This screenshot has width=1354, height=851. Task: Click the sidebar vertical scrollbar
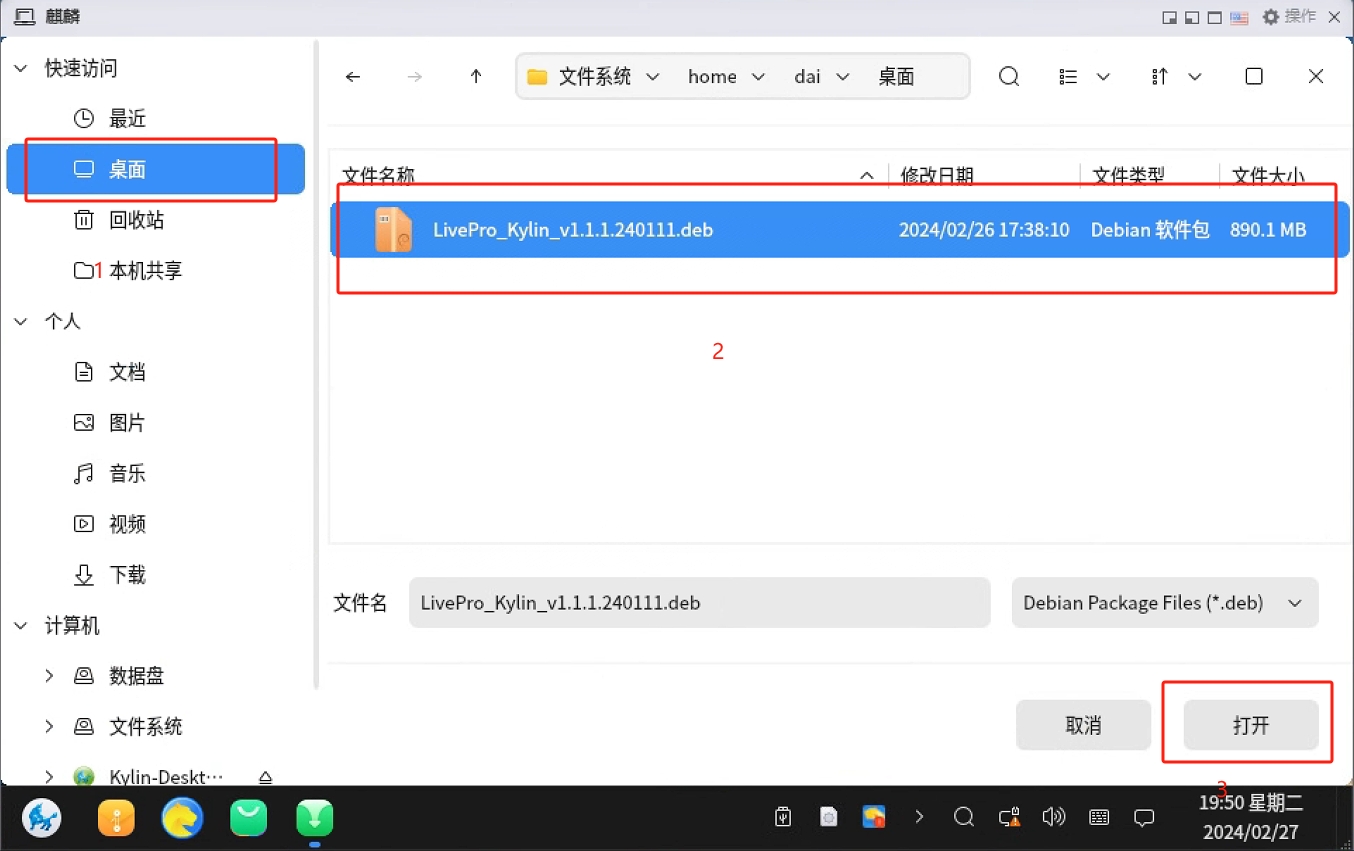click(316, 365)
